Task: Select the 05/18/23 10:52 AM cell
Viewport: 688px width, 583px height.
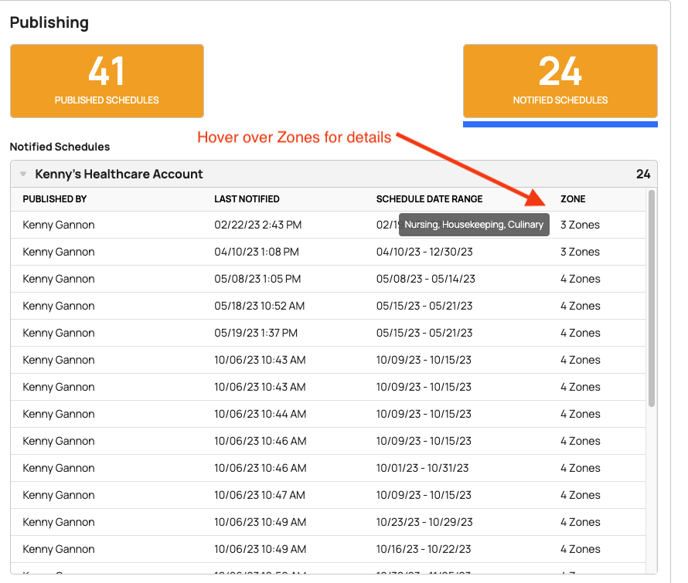Action: (x=259, y=306)
